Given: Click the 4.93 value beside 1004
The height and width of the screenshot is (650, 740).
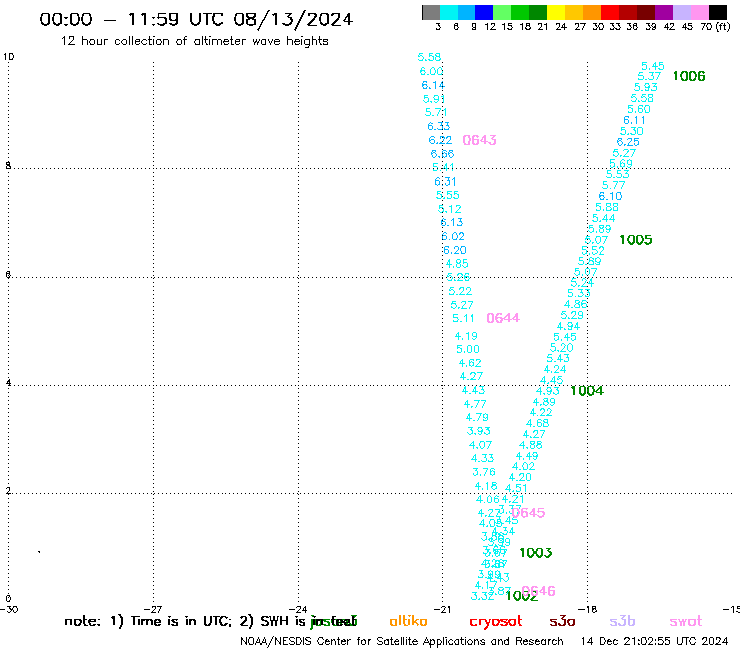Looking at the screenshot, I should (547, 391).
